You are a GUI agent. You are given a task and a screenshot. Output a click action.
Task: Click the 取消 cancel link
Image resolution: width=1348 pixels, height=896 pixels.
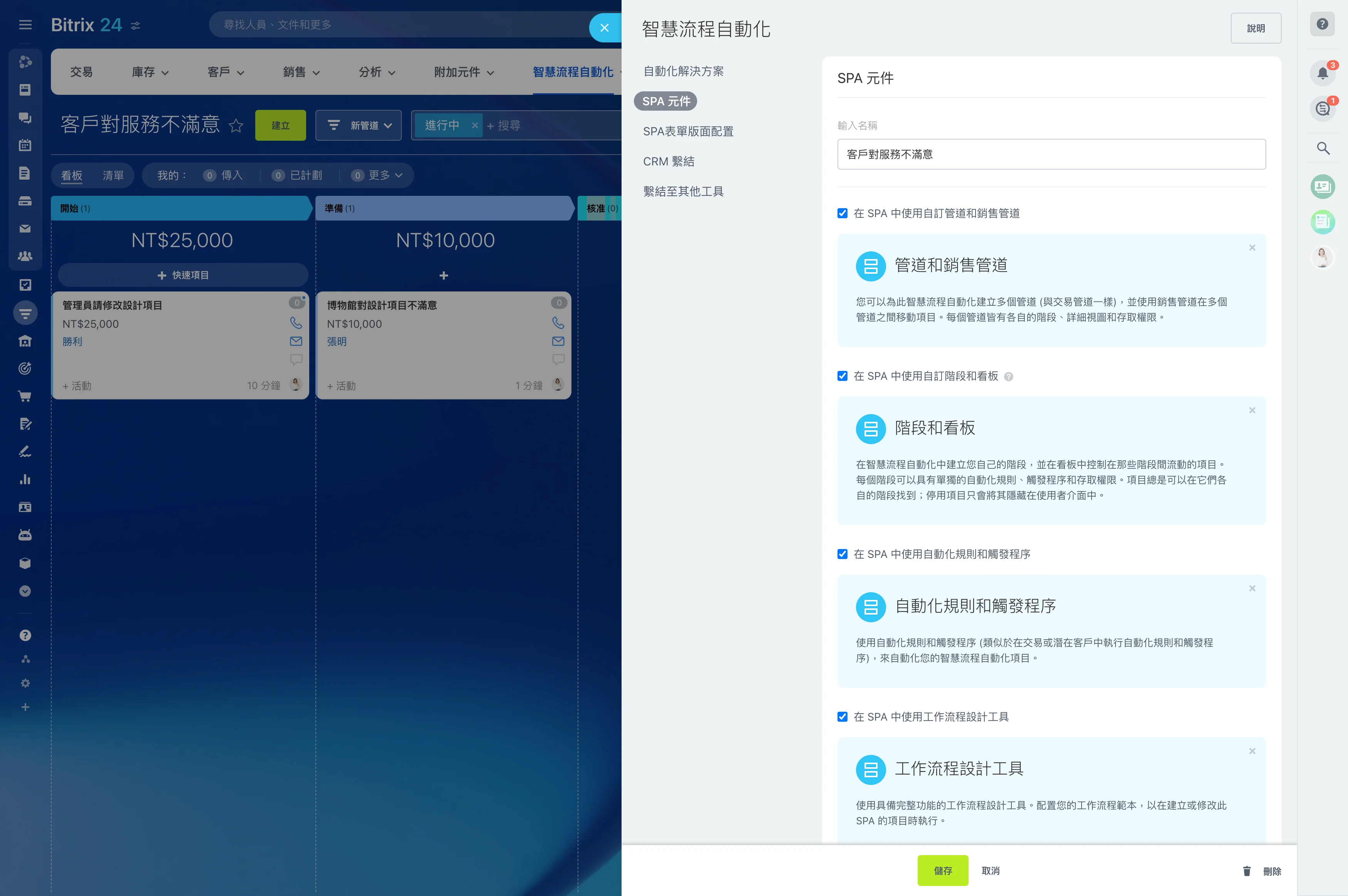coord(990,871)
